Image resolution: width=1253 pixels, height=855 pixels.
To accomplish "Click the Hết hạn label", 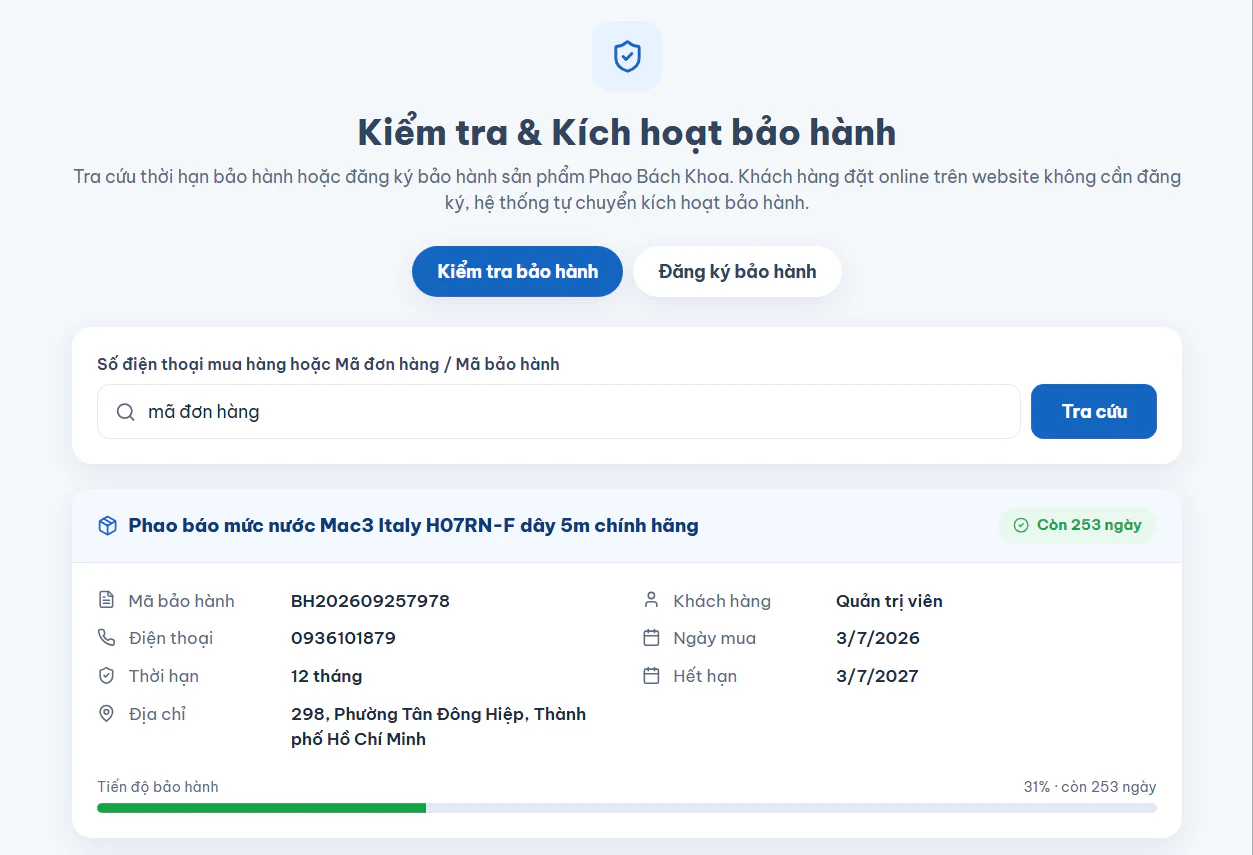I will coord(705,676).
